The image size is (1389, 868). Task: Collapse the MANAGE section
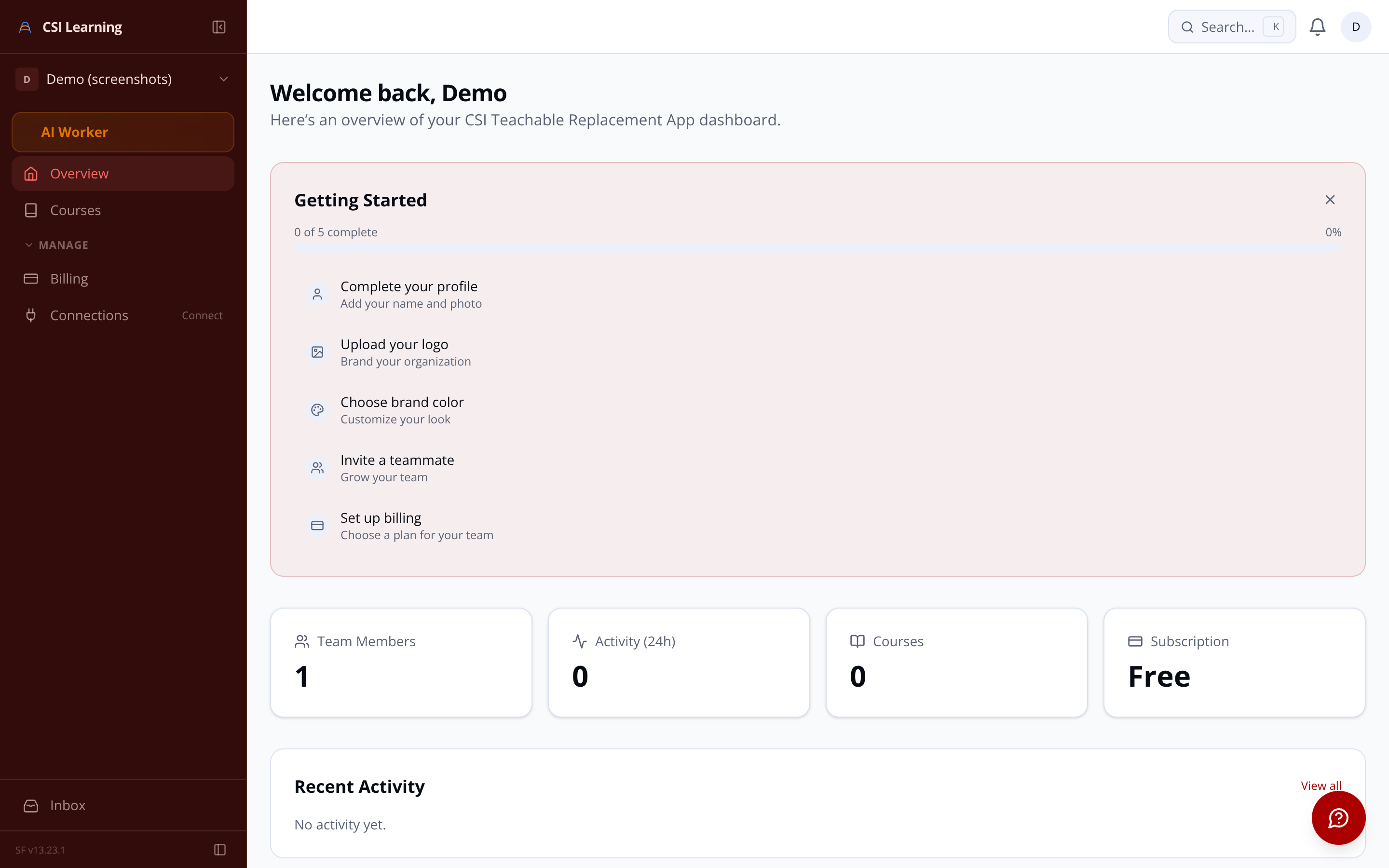pos(56,245)
